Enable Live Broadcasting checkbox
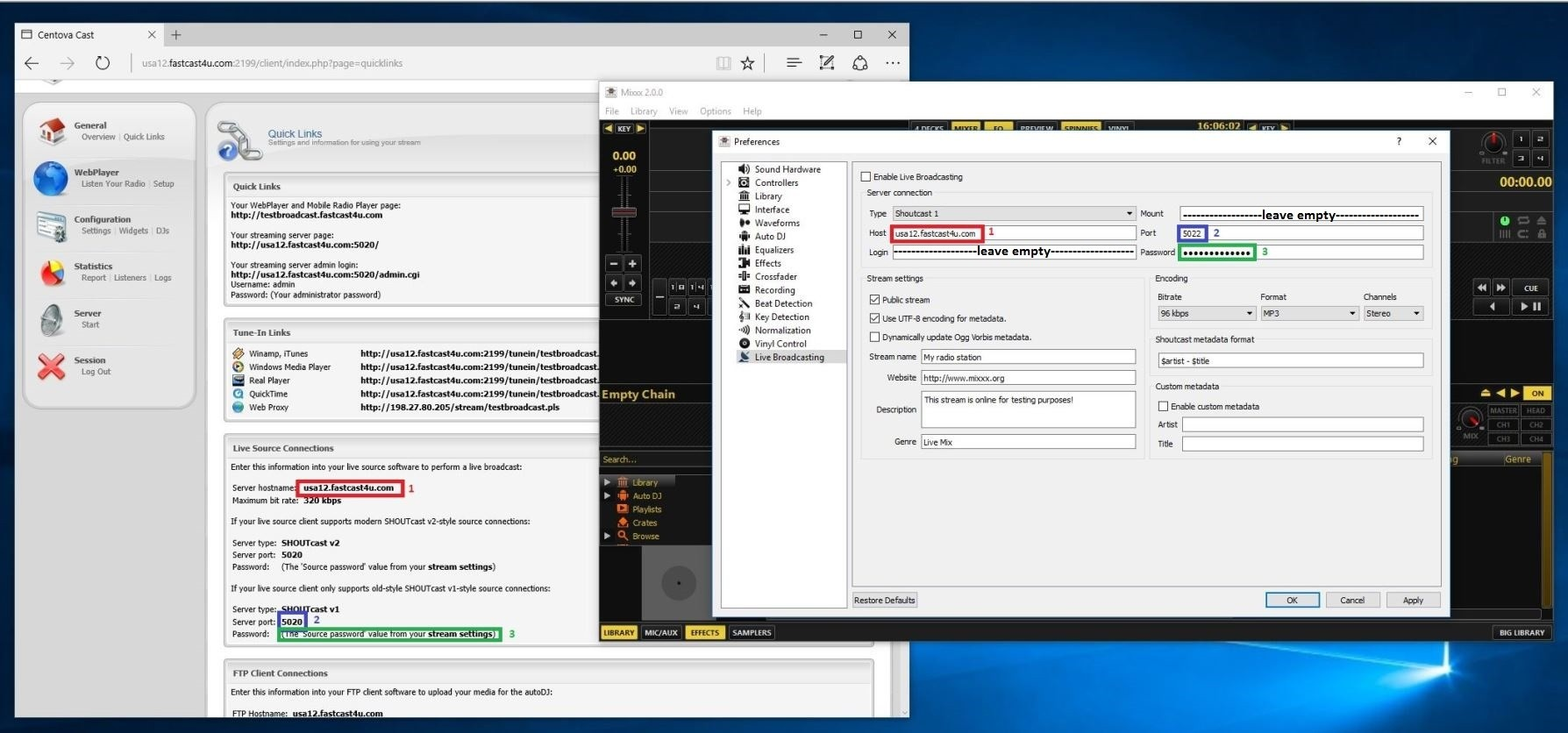 click(866, 176)
